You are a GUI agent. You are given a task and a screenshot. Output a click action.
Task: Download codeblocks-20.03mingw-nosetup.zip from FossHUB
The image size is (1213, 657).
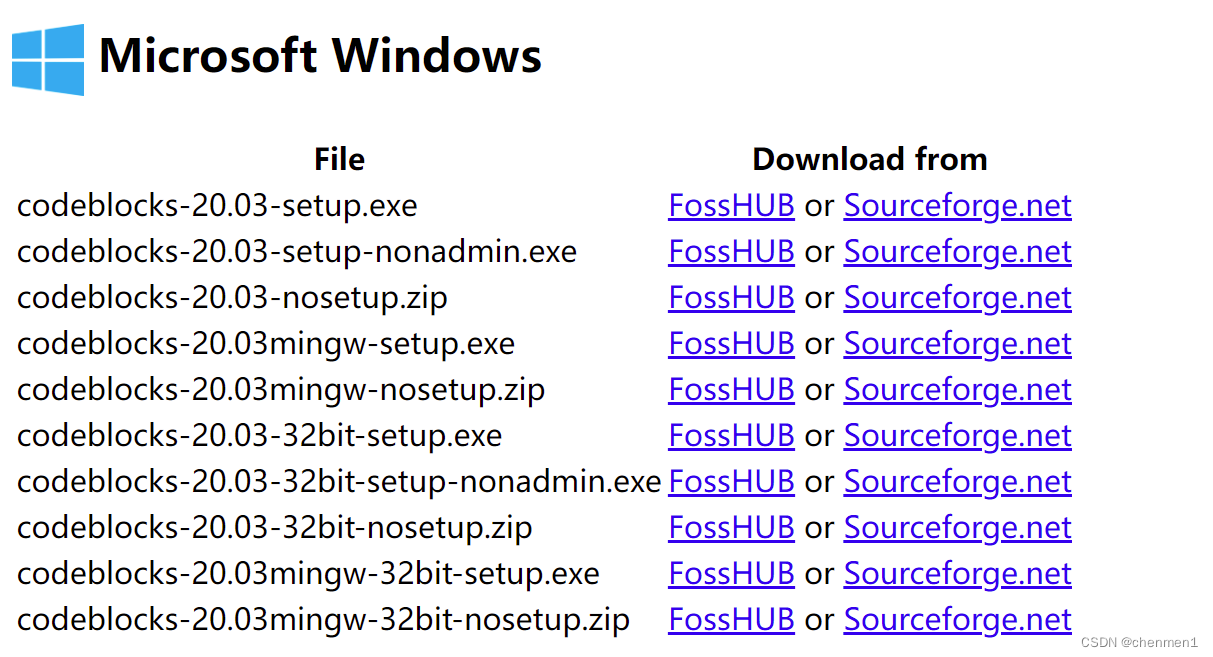click(731, 389)
